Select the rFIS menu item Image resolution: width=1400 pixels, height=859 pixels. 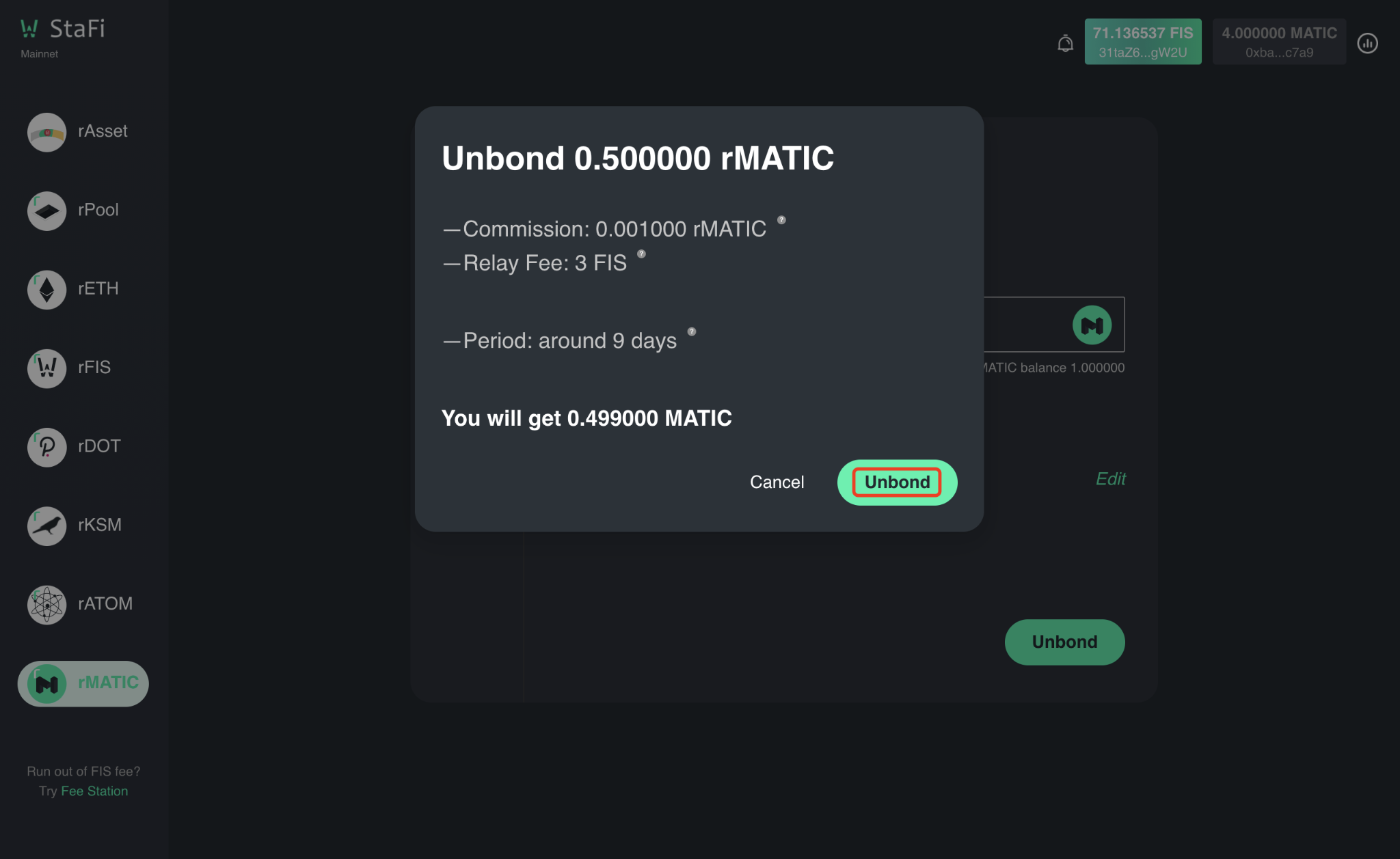[x=83, y=368]
